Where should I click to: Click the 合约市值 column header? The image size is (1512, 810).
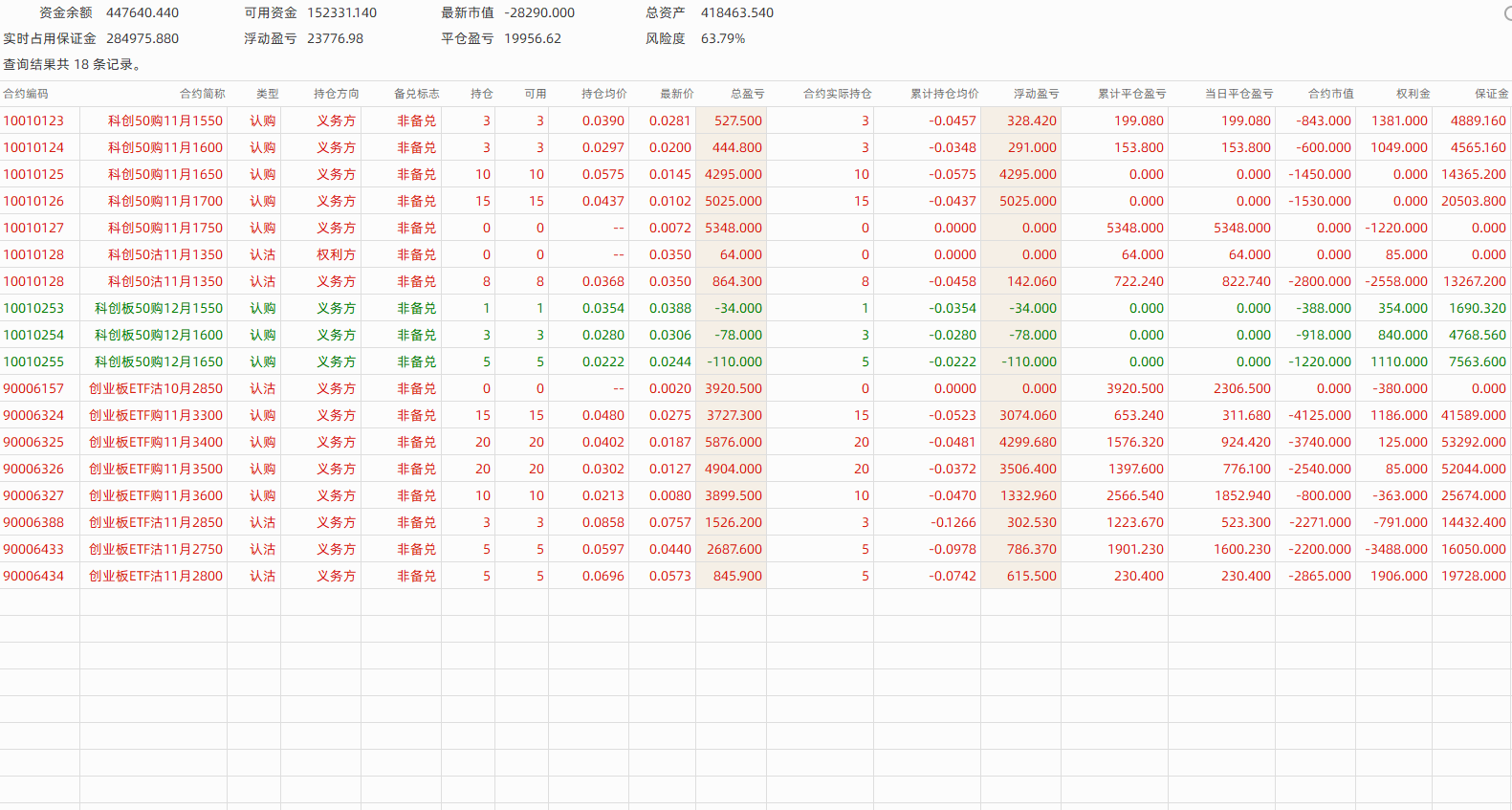click(x=1330, y=94)
